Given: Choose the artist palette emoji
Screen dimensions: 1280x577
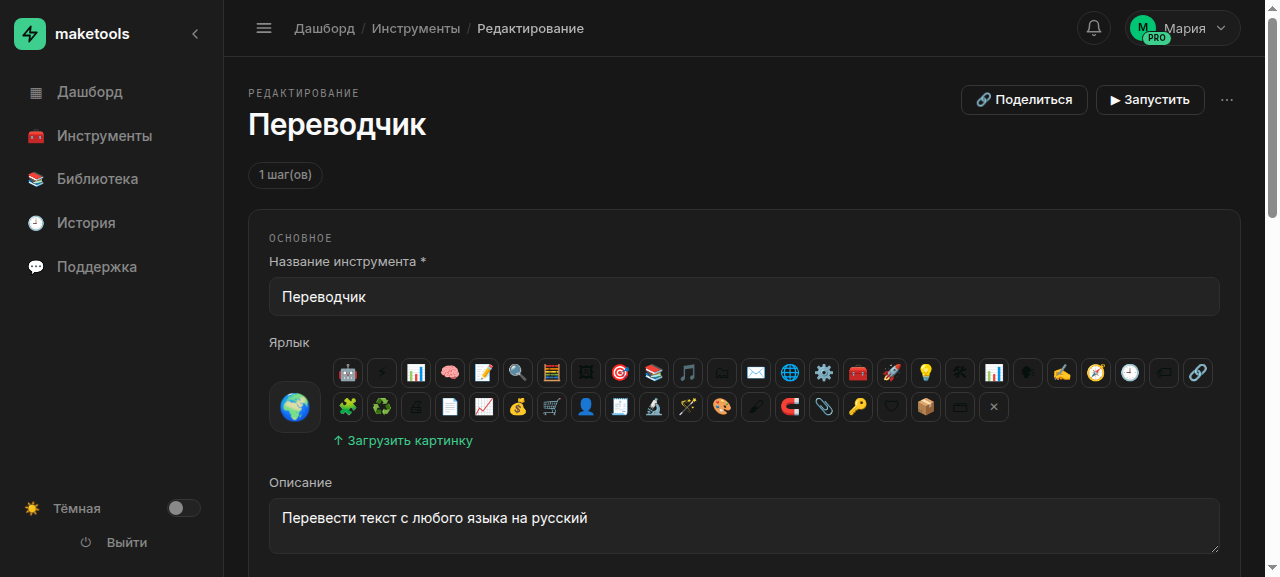Looking at the screenshot, I should pyautogui.click(x=722, y=407).
